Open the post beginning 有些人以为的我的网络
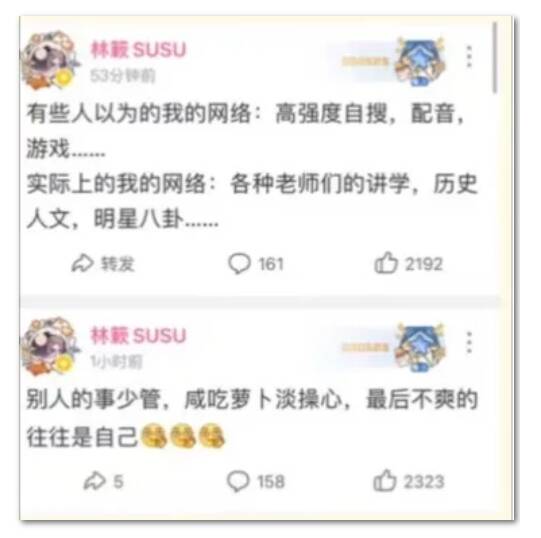Image resolution: width=541 pixels, height=538 pixels. point(252,166)
